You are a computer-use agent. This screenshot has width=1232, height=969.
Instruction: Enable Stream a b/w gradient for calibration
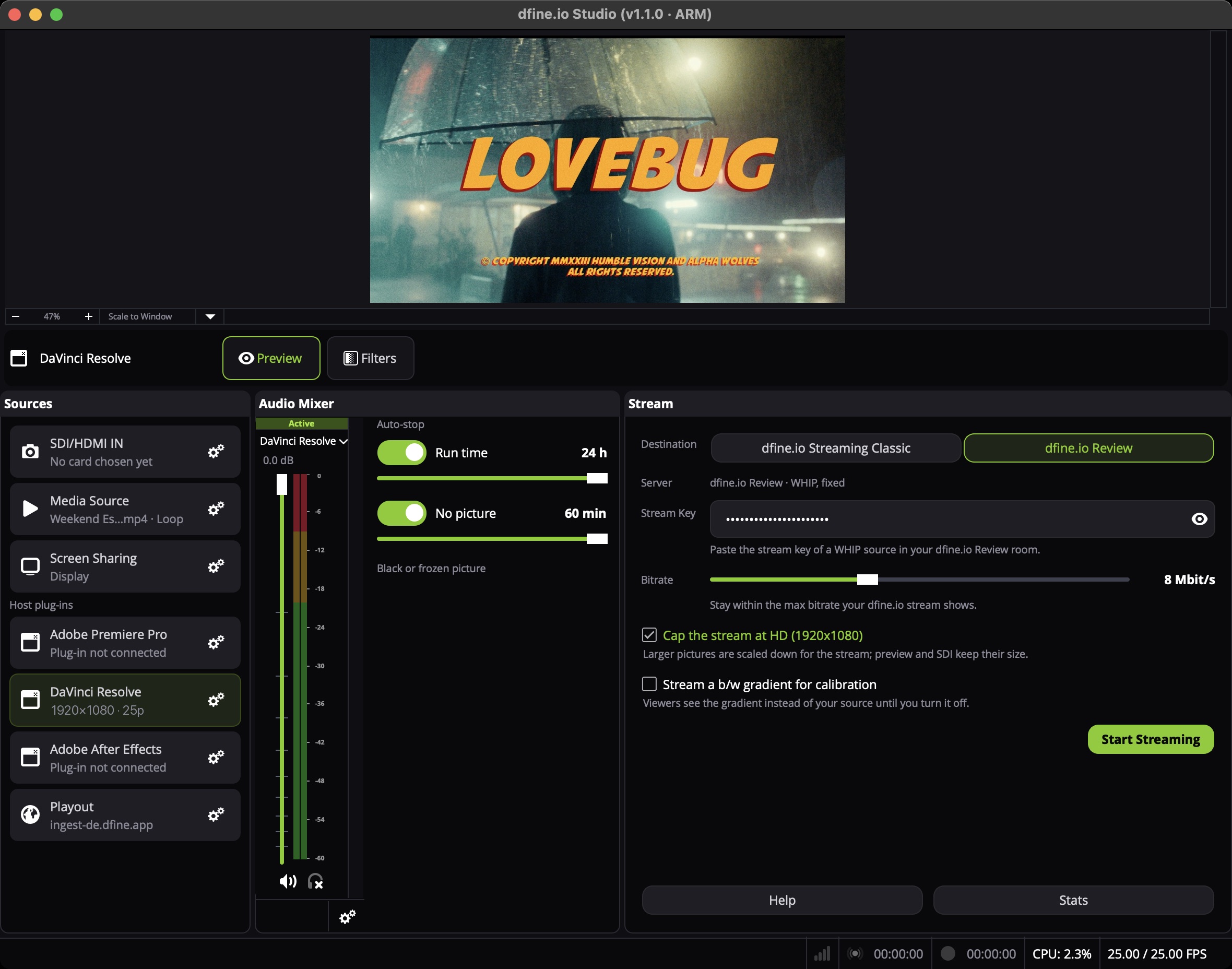click(649, 684)
